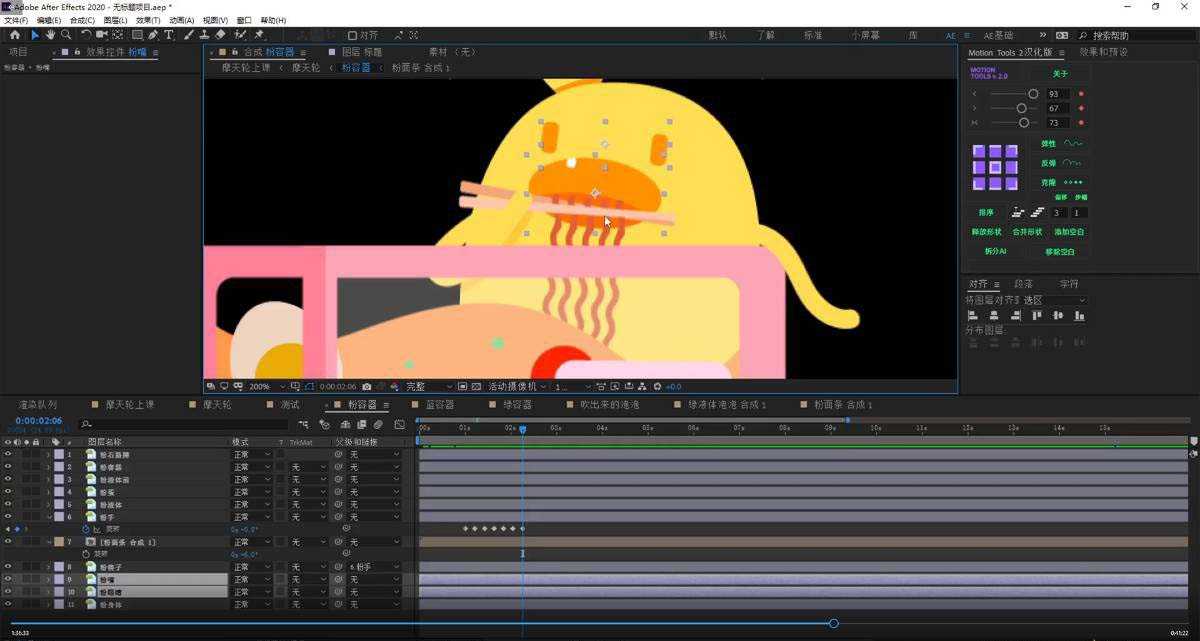
Task: Enable the 对齐 snapping checkbox in toolbar
Action: 352,35
